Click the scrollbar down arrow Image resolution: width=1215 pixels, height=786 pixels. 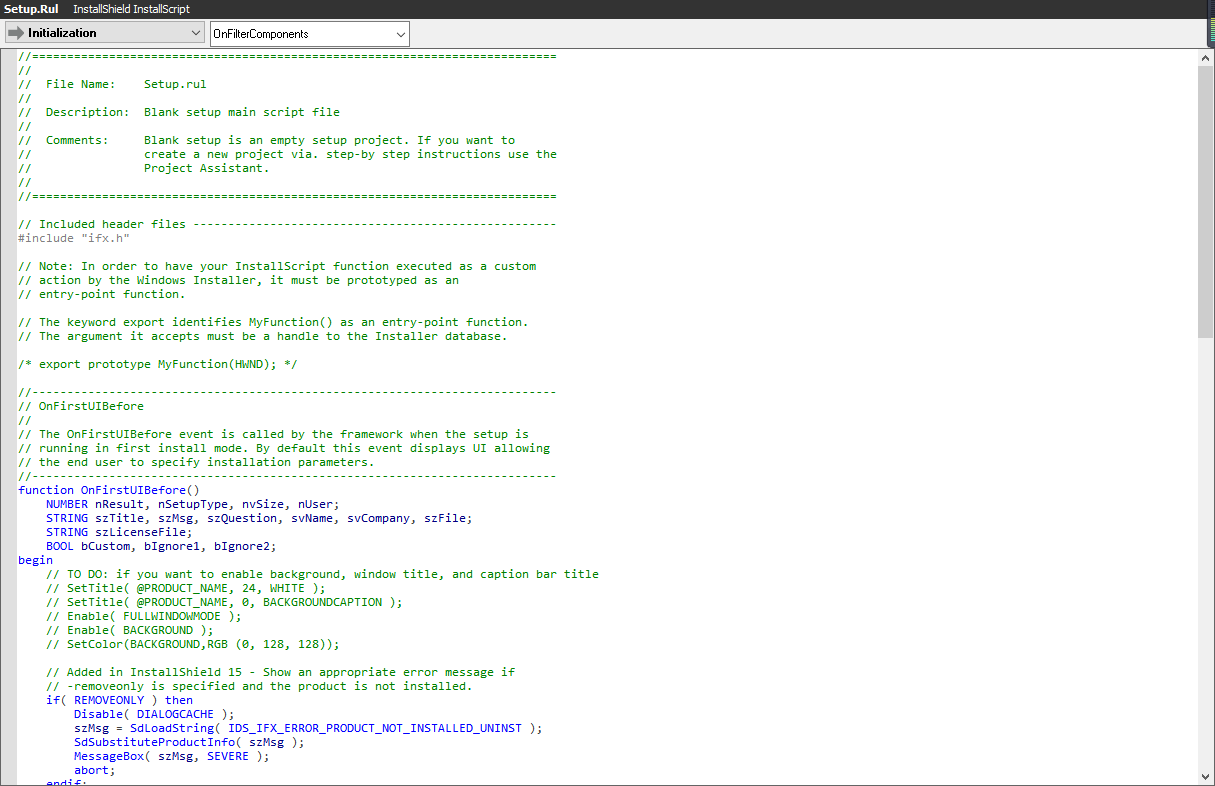(x=1205, y=775)
